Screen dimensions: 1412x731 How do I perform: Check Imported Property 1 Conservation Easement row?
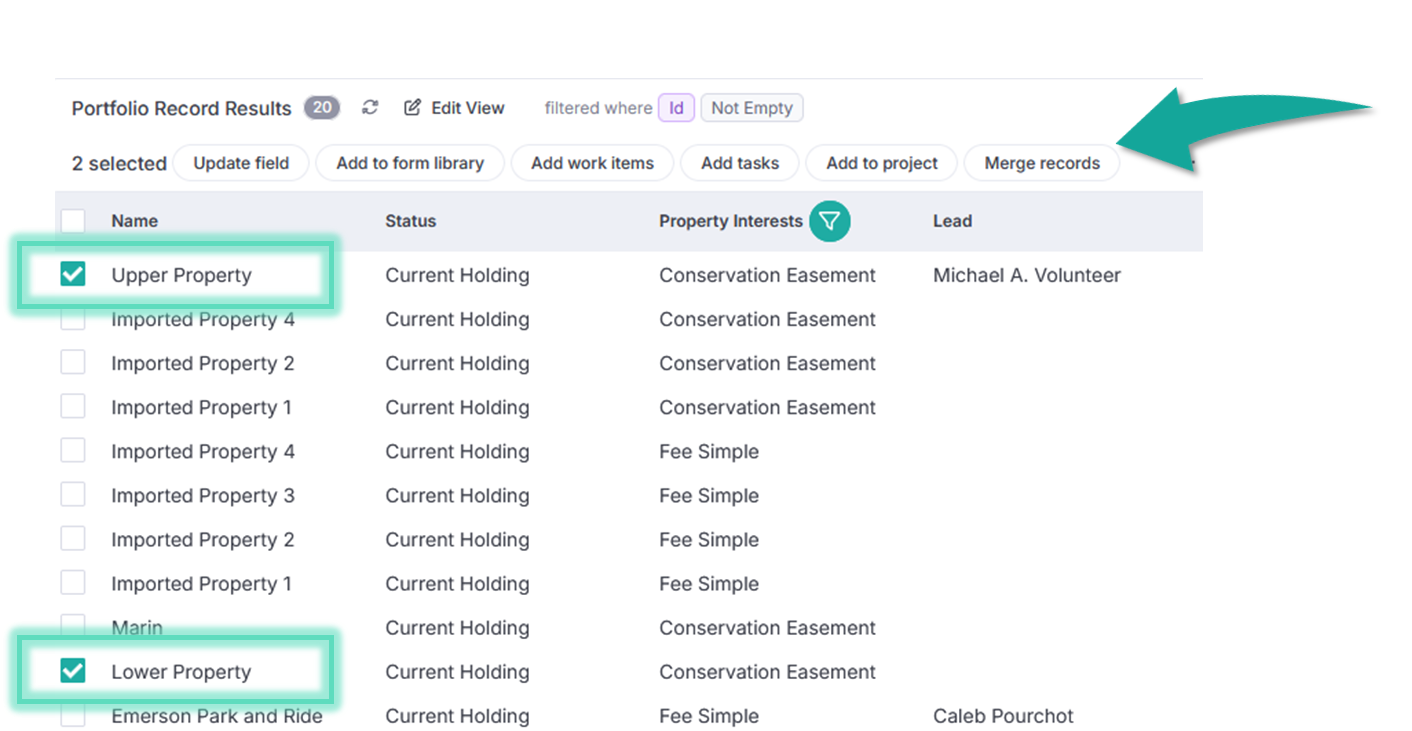[x=73, y=407]
